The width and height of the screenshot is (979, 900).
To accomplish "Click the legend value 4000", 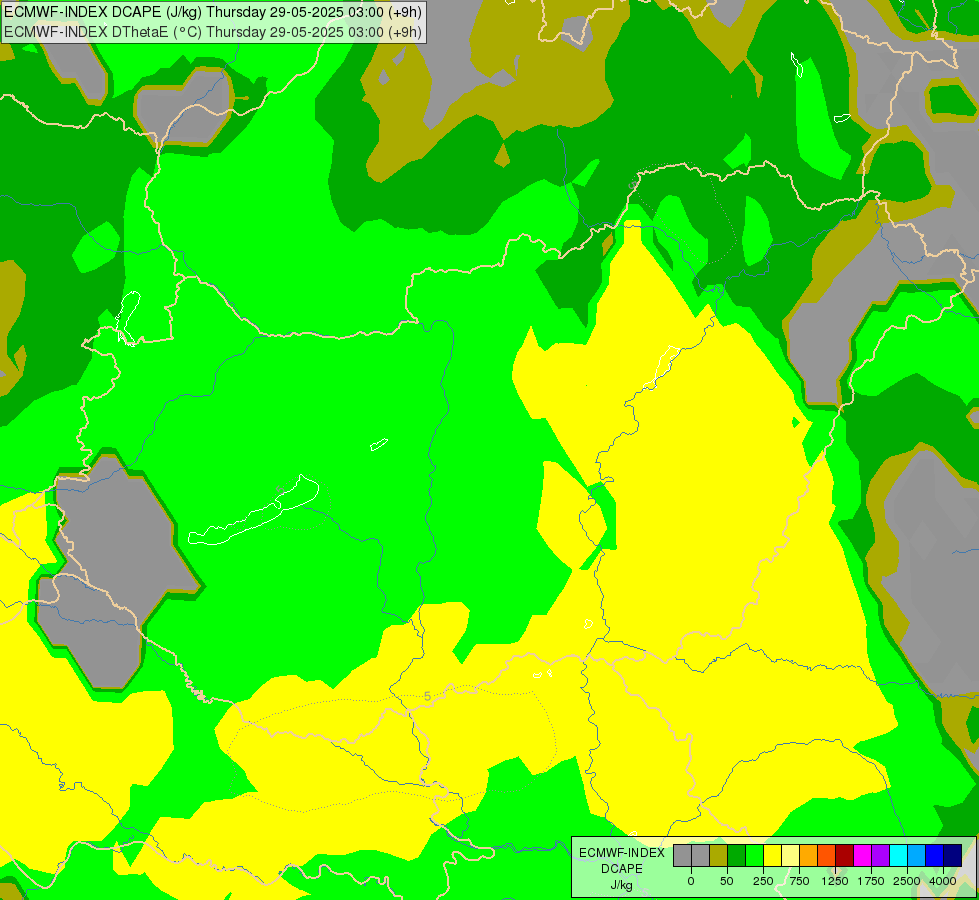I will 943,881.
